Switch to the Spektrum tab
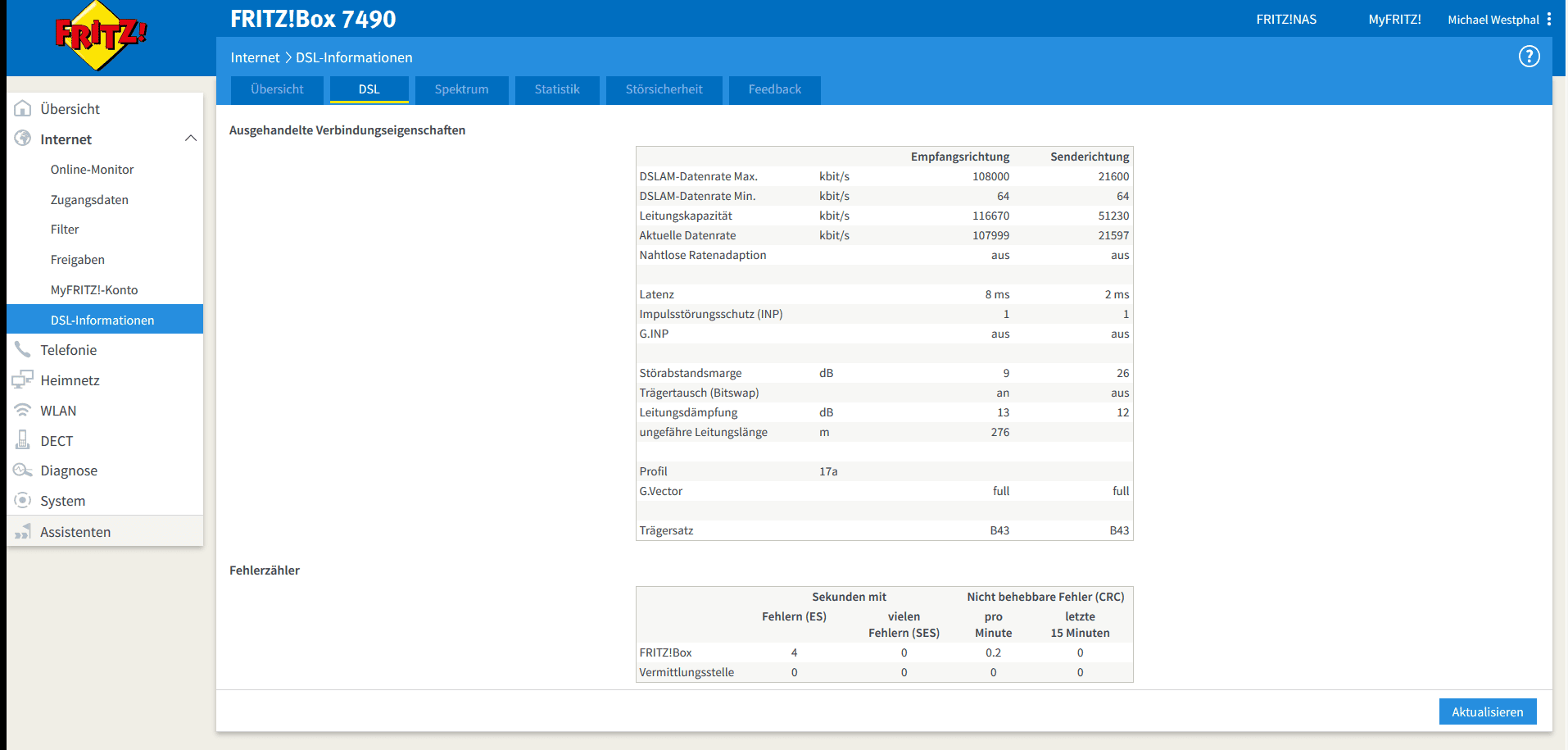Viewport: 1568px width, 750px height. pos(461,89)
